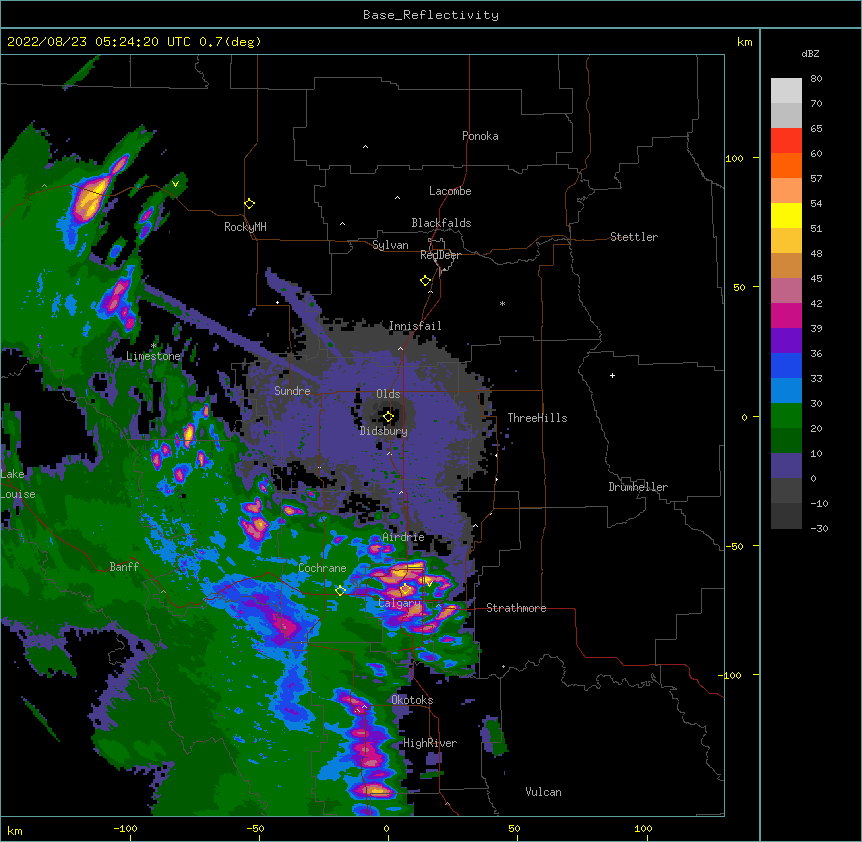Click the Stettler town label
Screen dimensions: 862x842
point(634,237)
